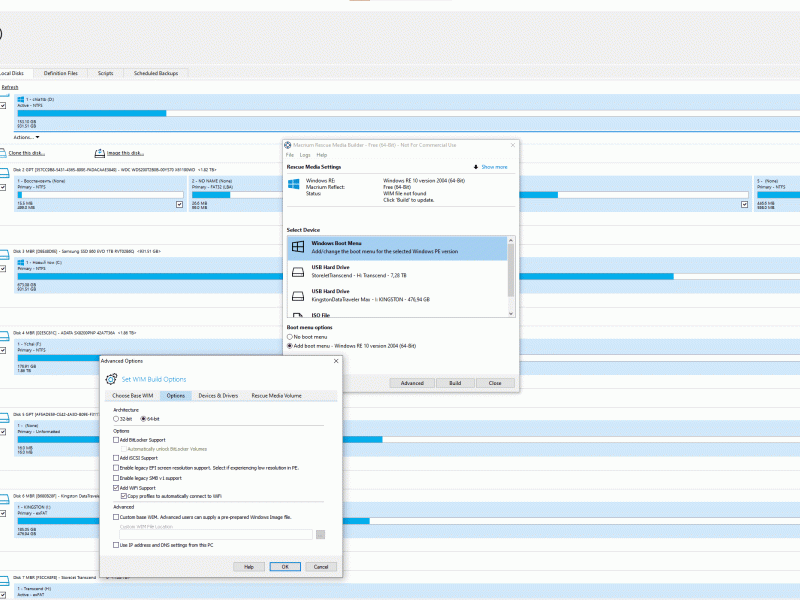Enable Add BitLocker Support checkbox
The width and height of the screenshot is (800, 600).
tap(116, 440)
